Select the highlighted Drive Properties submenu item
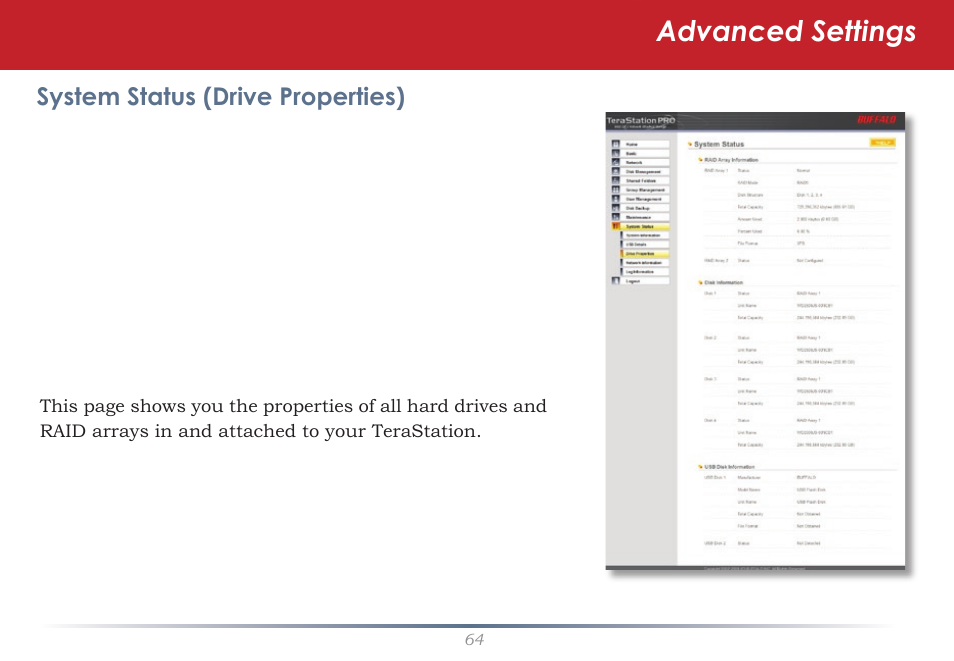Viewport: 954px width, 661px height. tap(645, 254)
